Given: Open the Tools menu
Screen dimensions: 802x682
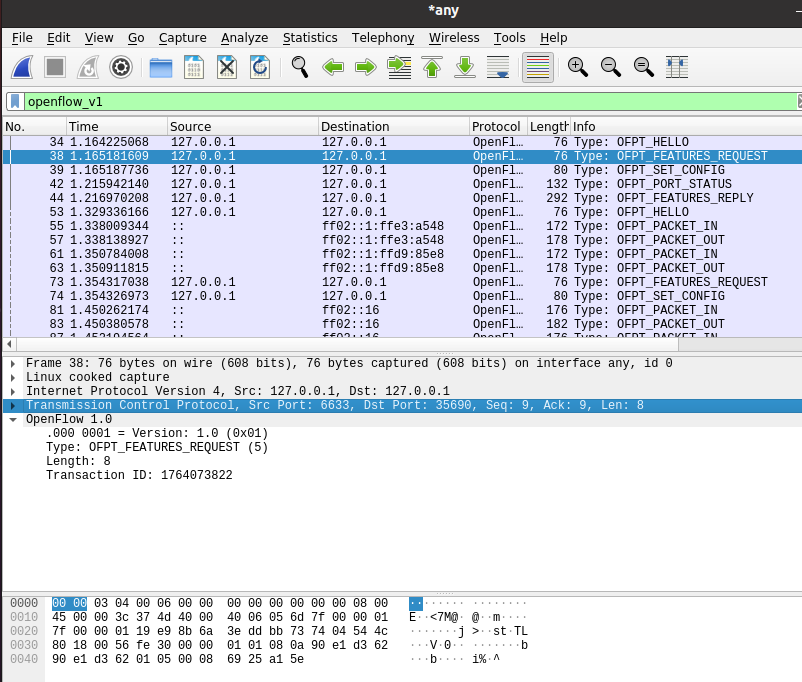Looking at the screenshot, I should click(509, 38).
